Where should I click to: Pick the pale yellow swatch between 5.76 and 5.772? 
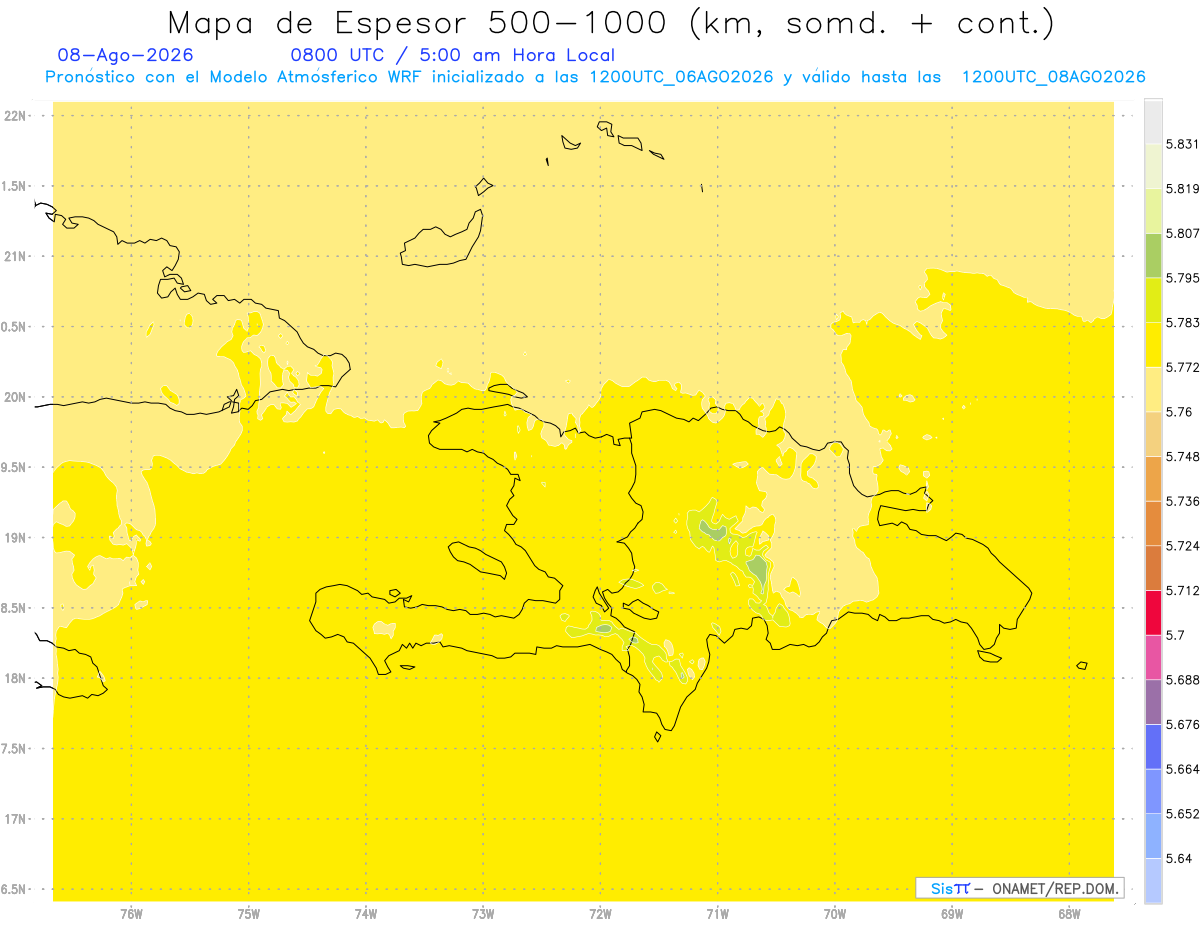pyautogui.click(x=1153, y=389)
